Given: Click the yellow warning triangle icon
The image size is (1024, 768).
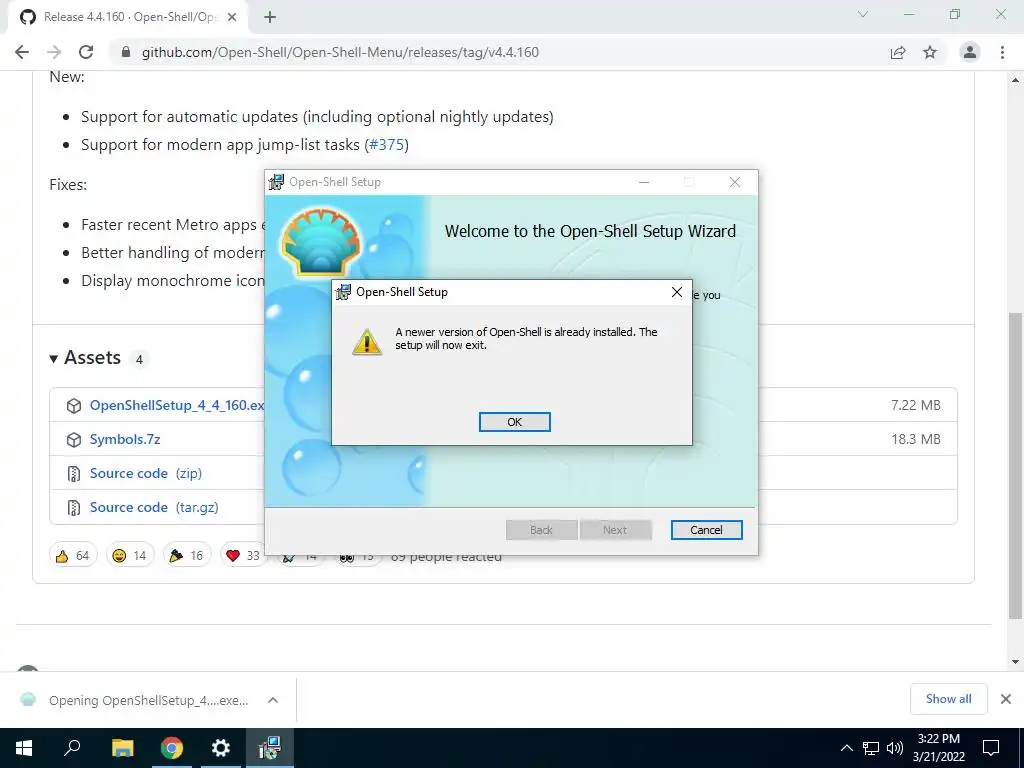Looking at the screenshot, I should pyautogui.click(x=367, y=342).
